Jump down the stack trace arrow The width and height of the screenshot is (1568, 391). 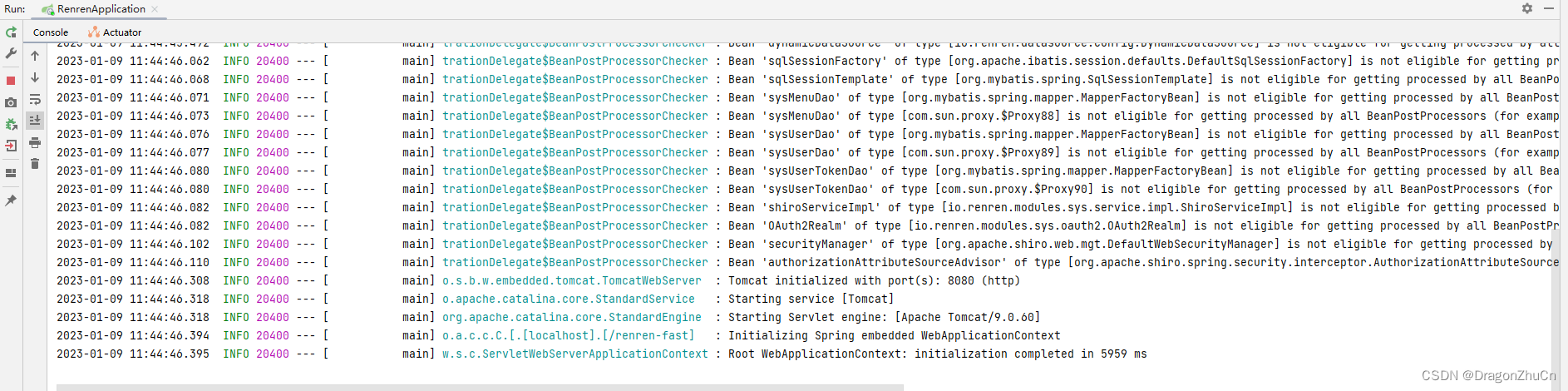pyautogui.click(x=35, y=77)
